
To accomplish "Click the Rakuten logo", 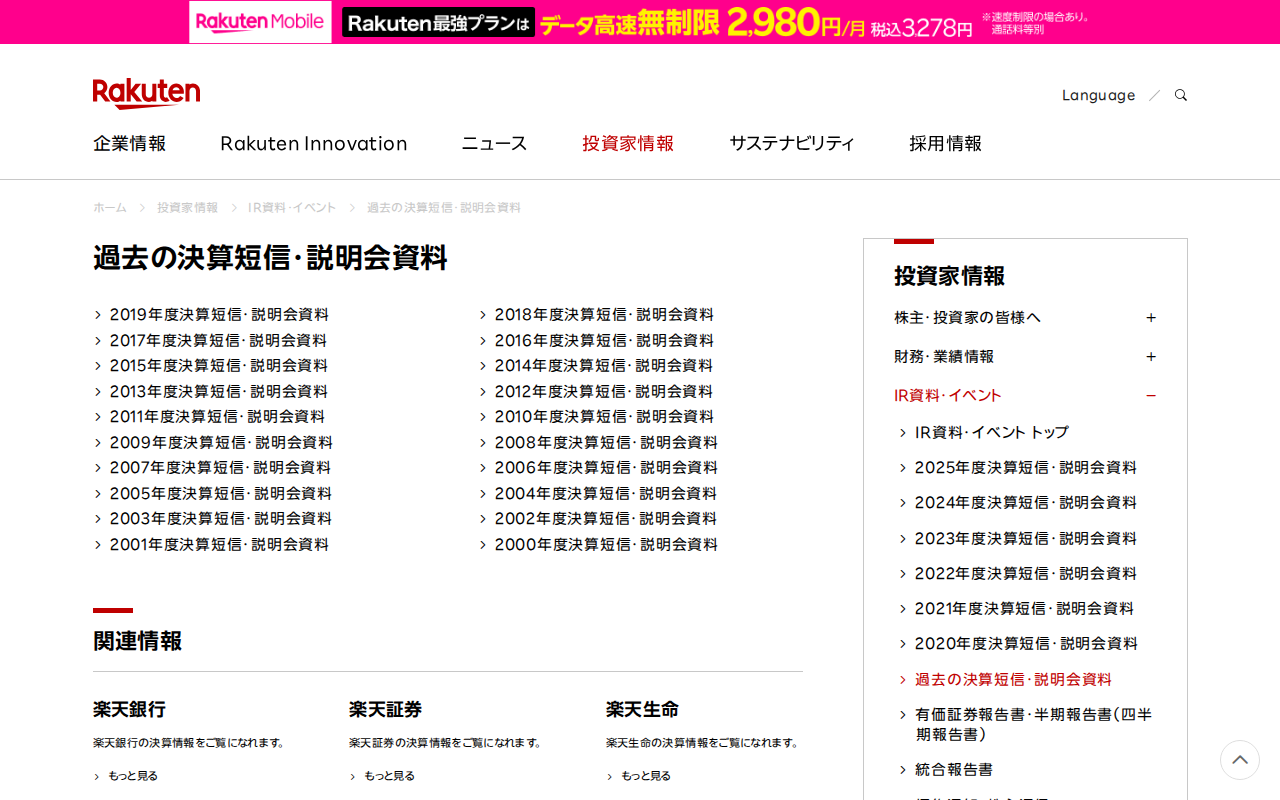I will pos(146,93).
